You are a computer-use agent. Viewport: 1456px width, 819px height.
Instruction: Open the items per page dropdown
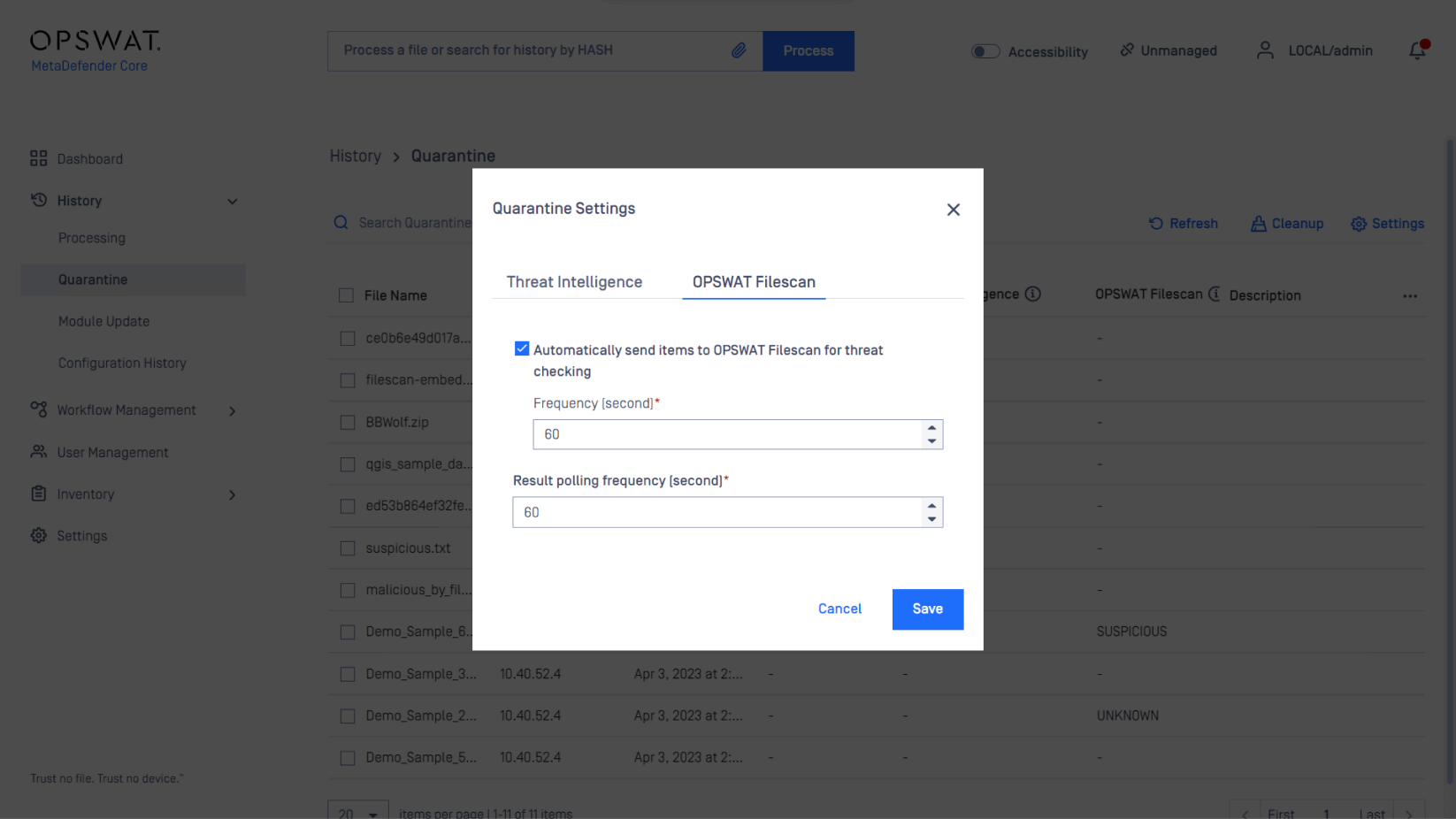(x=358, y=812)
